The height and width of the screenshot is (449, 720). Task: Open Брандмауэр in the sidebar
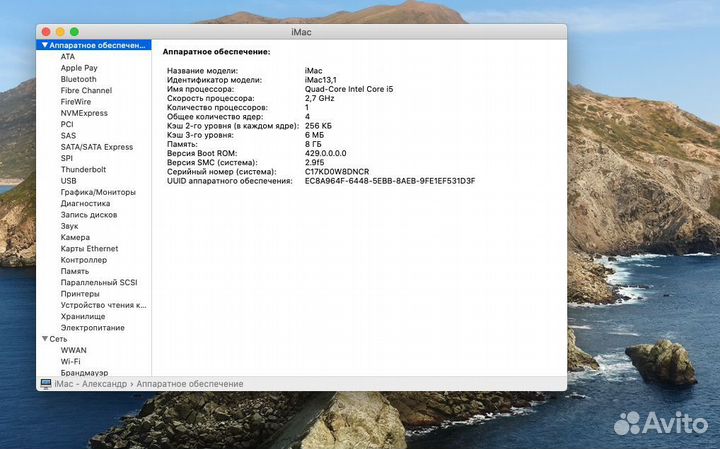click(x=84, y=372)
